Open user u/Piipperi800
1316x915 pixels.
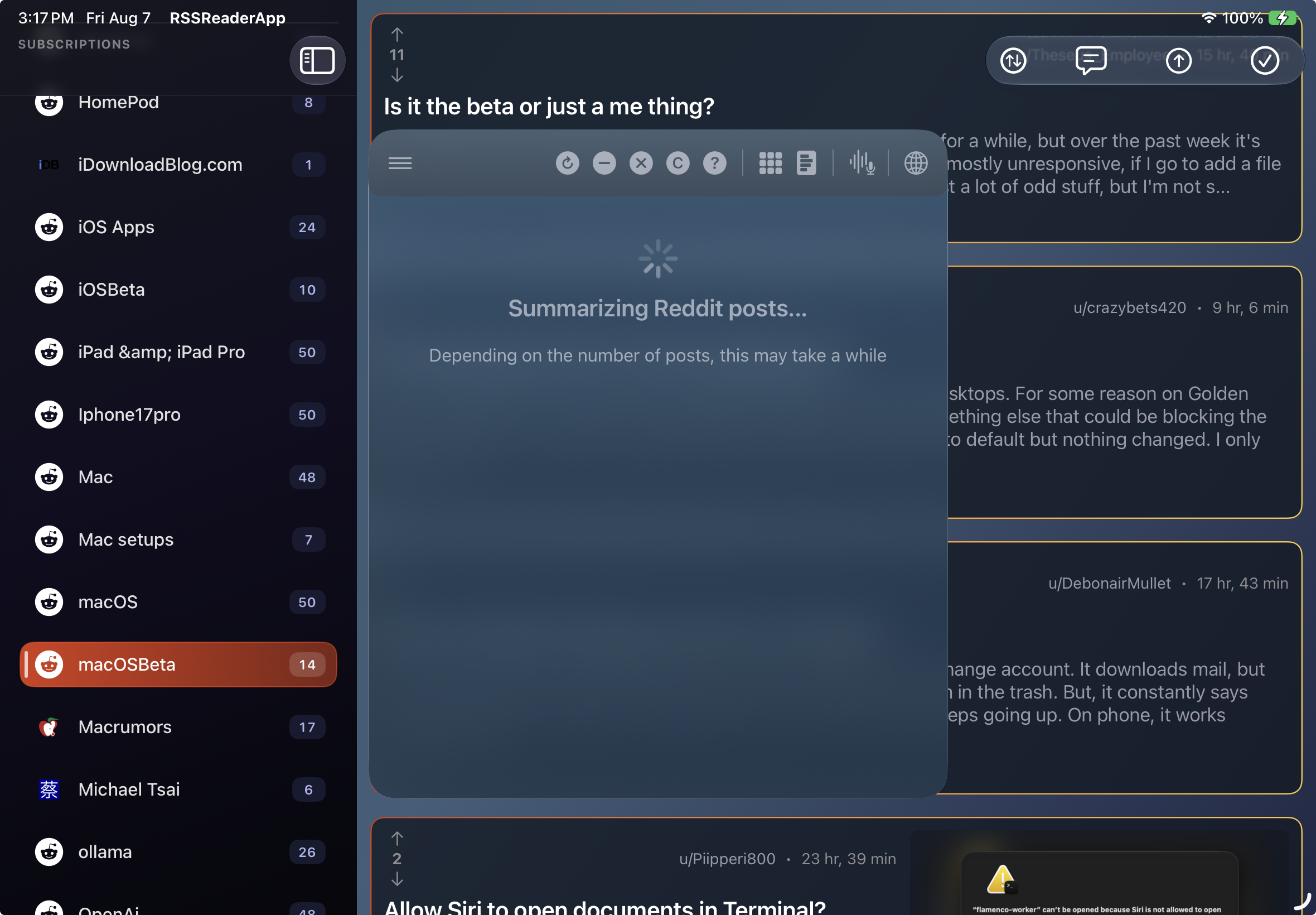[x=727, y=859]
